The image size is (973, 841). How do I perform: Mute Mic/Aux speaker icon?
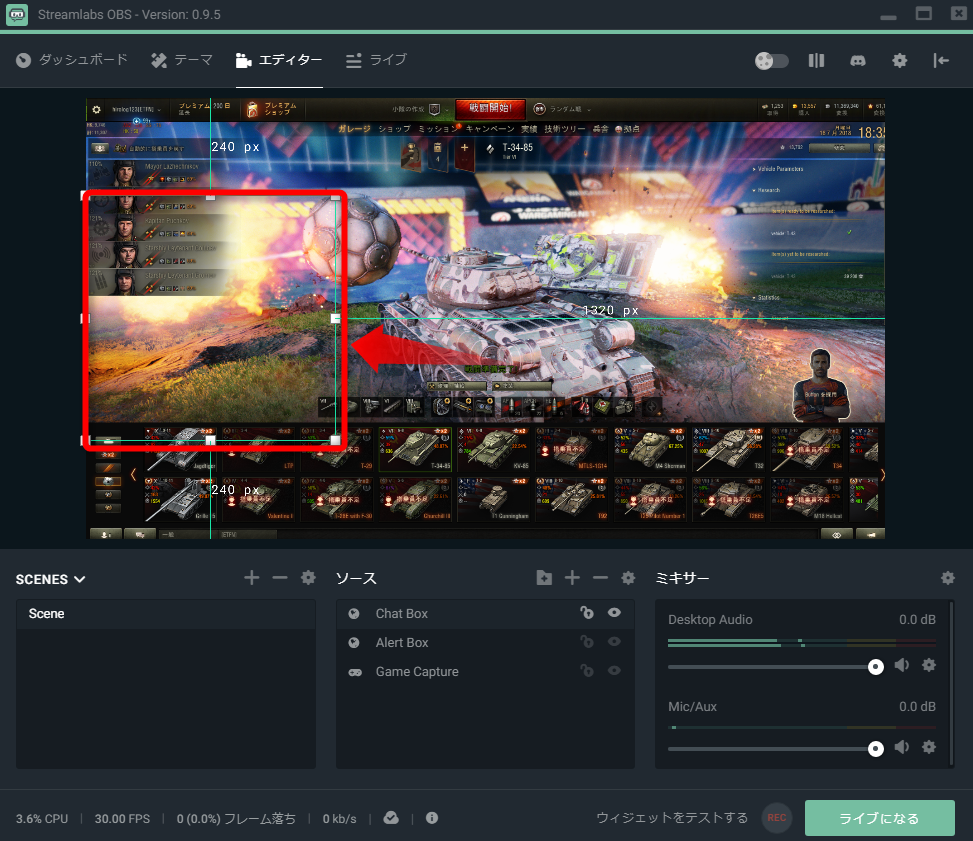pyautogui.click(x=902, y=747)
